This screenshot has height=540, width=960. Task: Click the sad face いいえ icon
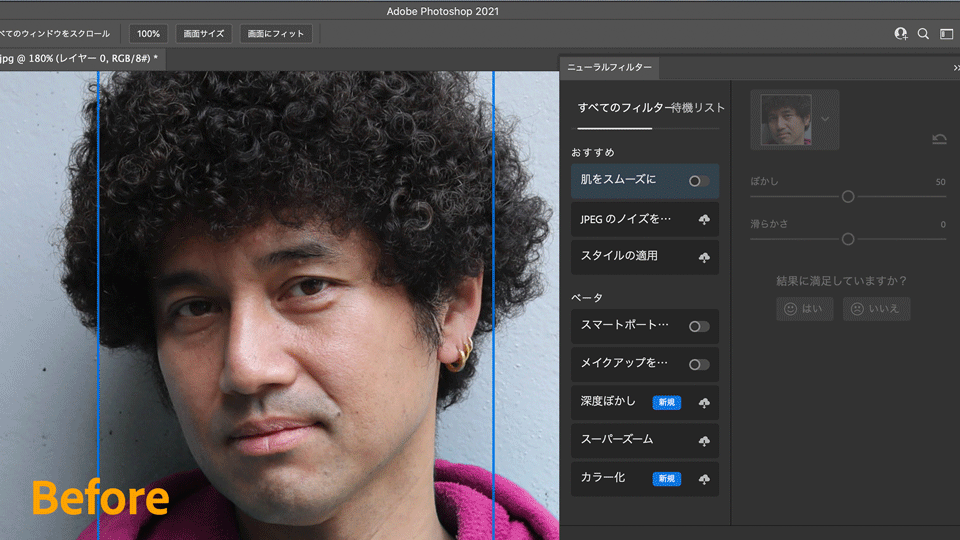pos(857,309)
